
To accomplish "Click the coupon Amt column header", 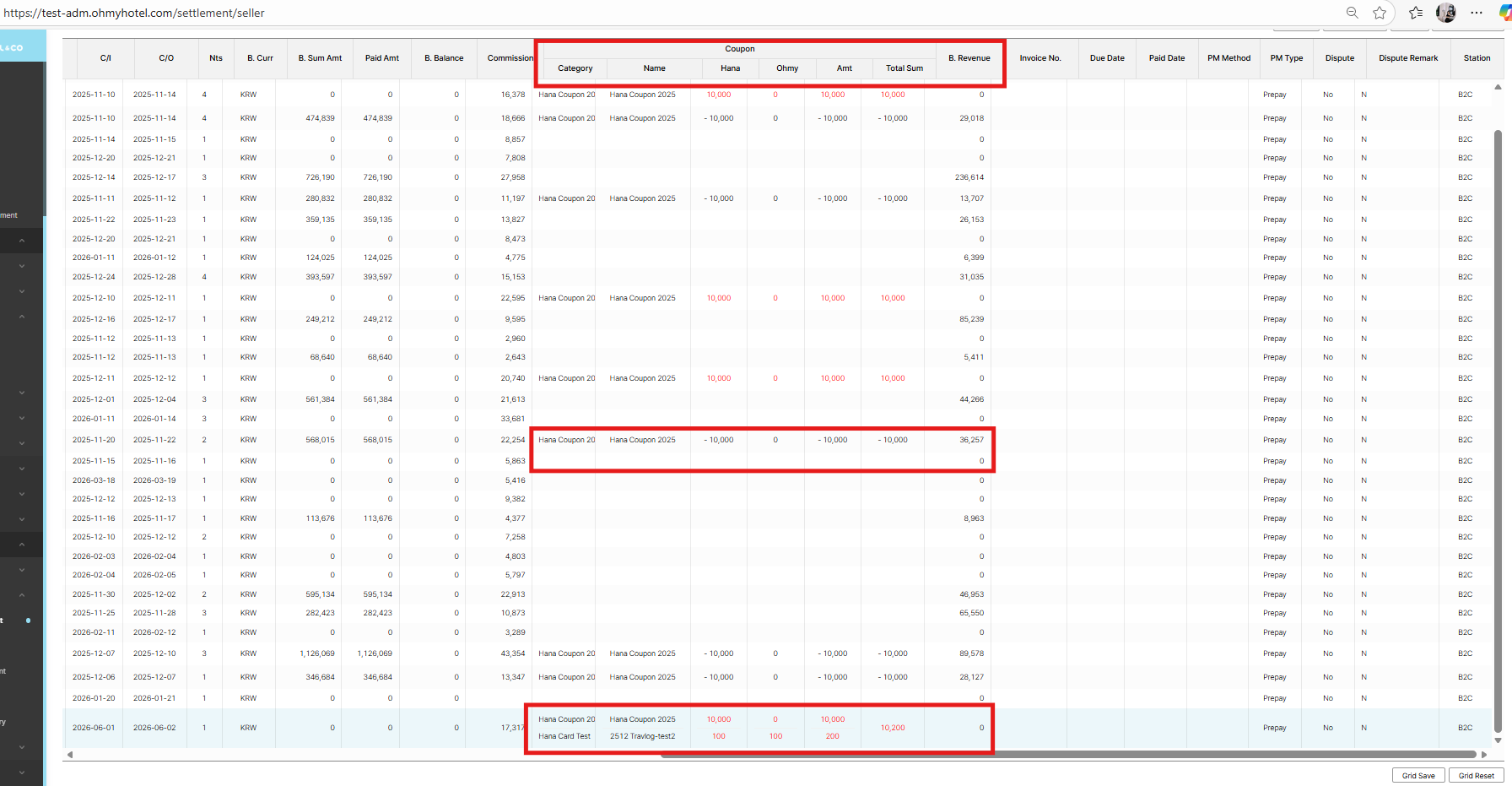I will [x=845, y=68].
